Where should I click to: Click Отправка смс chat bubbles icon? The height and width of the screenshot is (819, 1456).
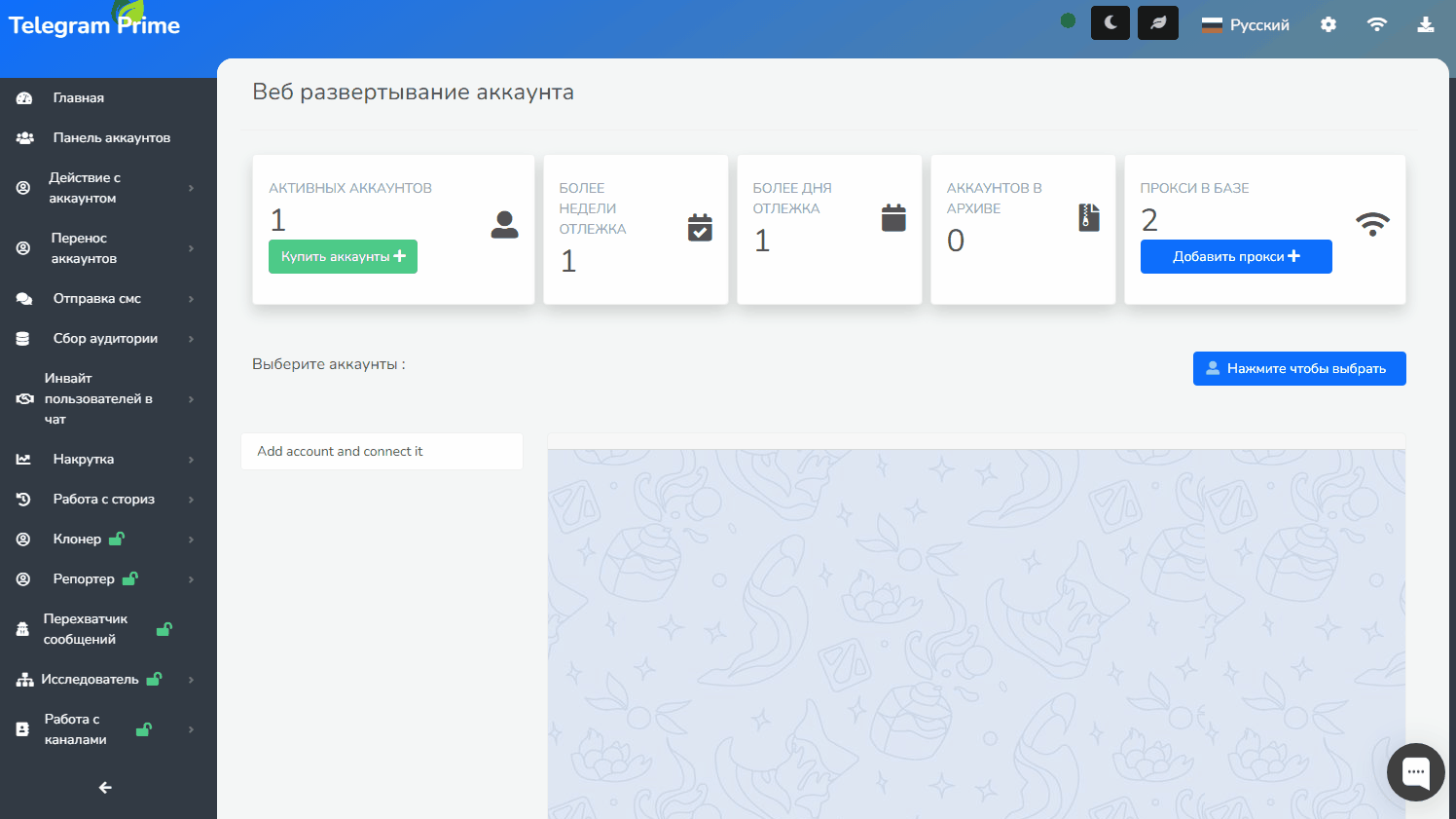24,299
